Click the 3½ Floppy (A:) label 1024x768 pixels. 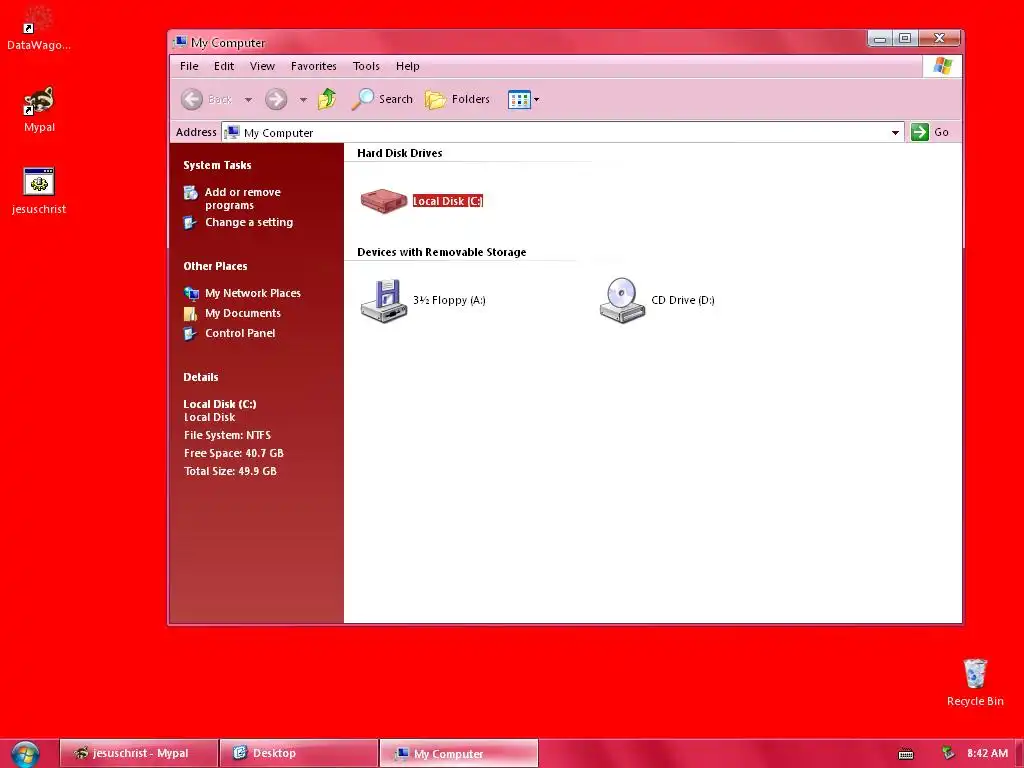tap(449, 300)
